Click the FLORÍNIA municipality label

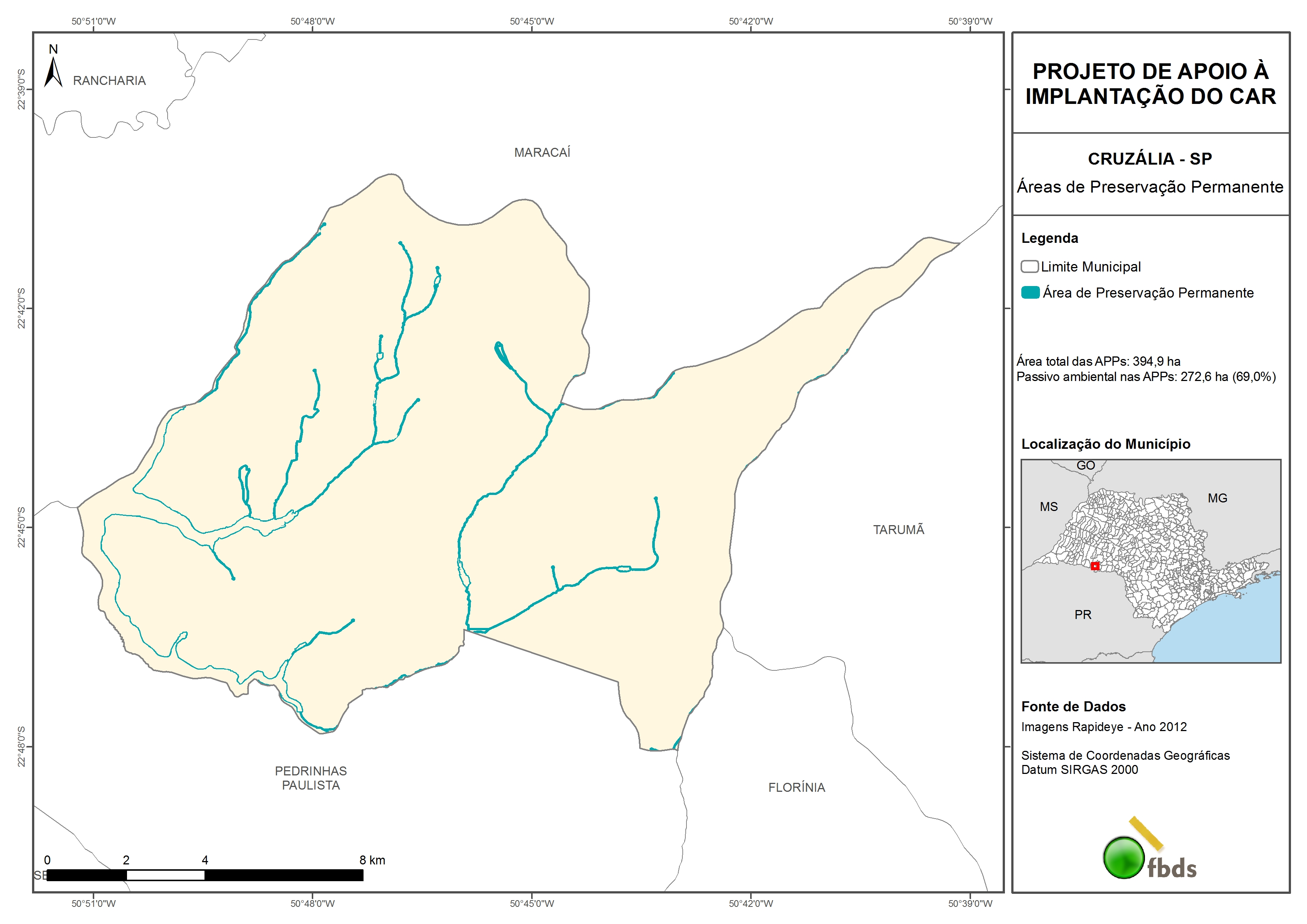796,787
